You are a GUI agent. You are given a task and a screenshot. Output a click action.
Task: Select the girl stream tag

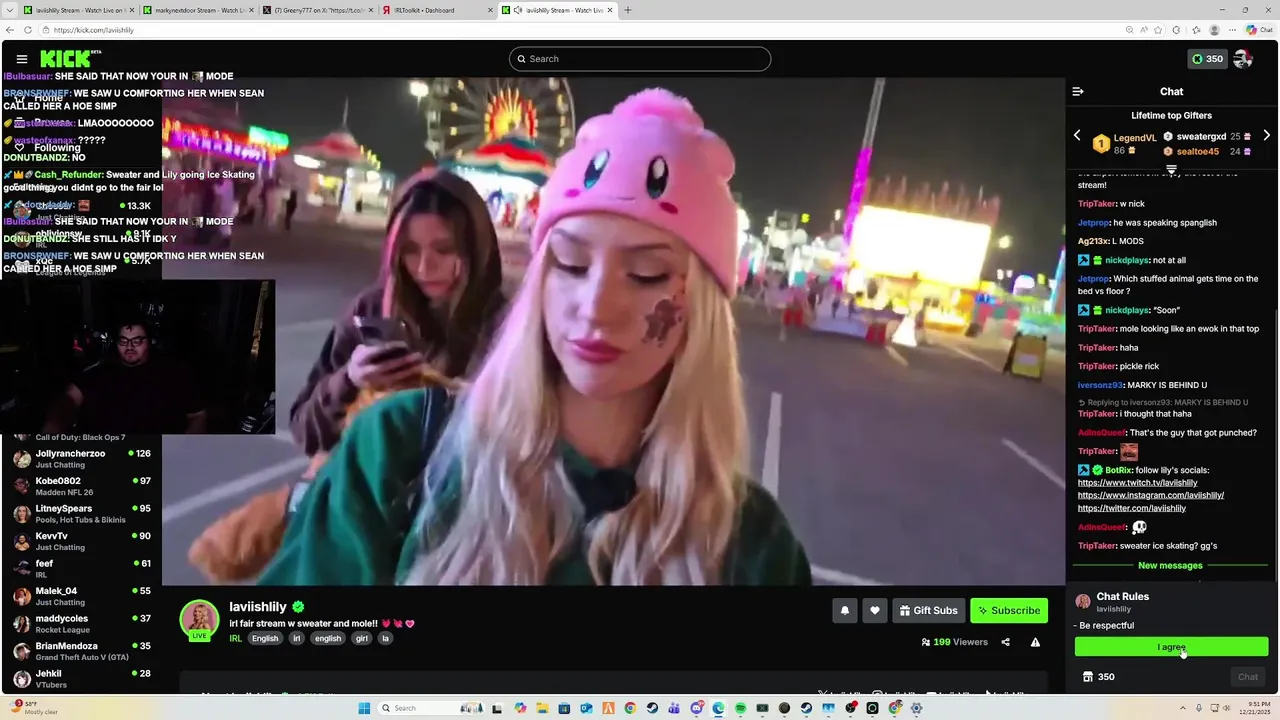click(x=361, y=638)
